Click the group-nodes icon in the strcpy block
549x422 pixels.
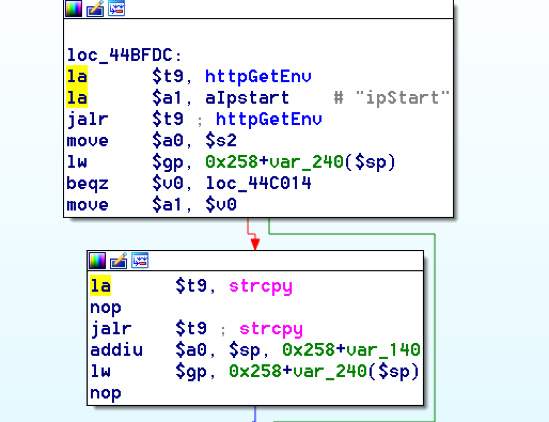(x=140, y=261)
